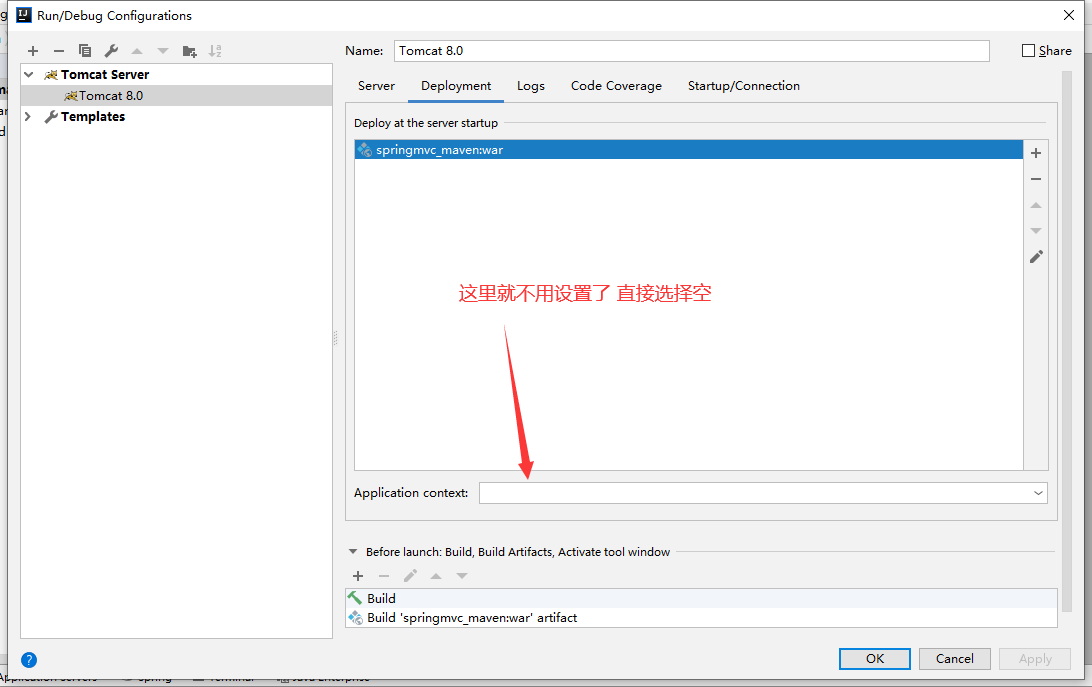
Task: Switch to the Server tab
Action: [x=376, y=86]
